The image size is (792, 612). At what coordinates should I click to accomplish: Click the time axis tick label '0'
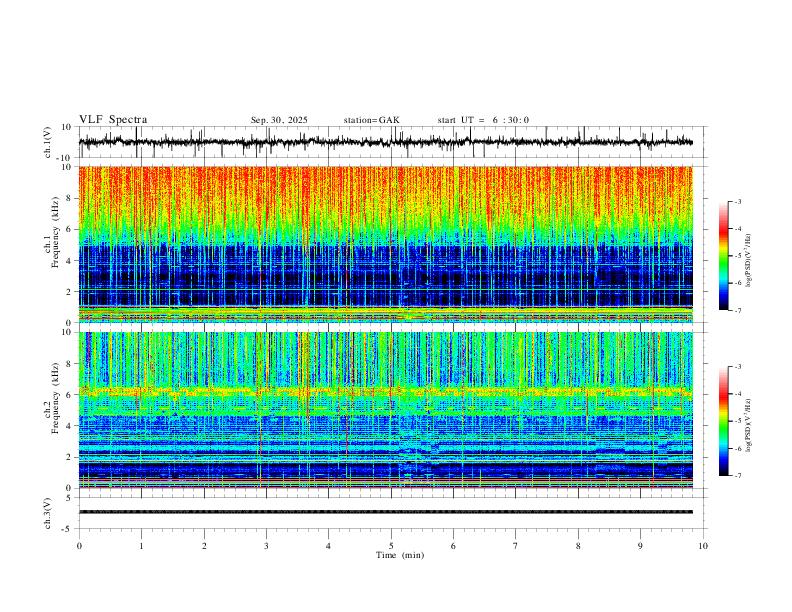coord(79,546)
